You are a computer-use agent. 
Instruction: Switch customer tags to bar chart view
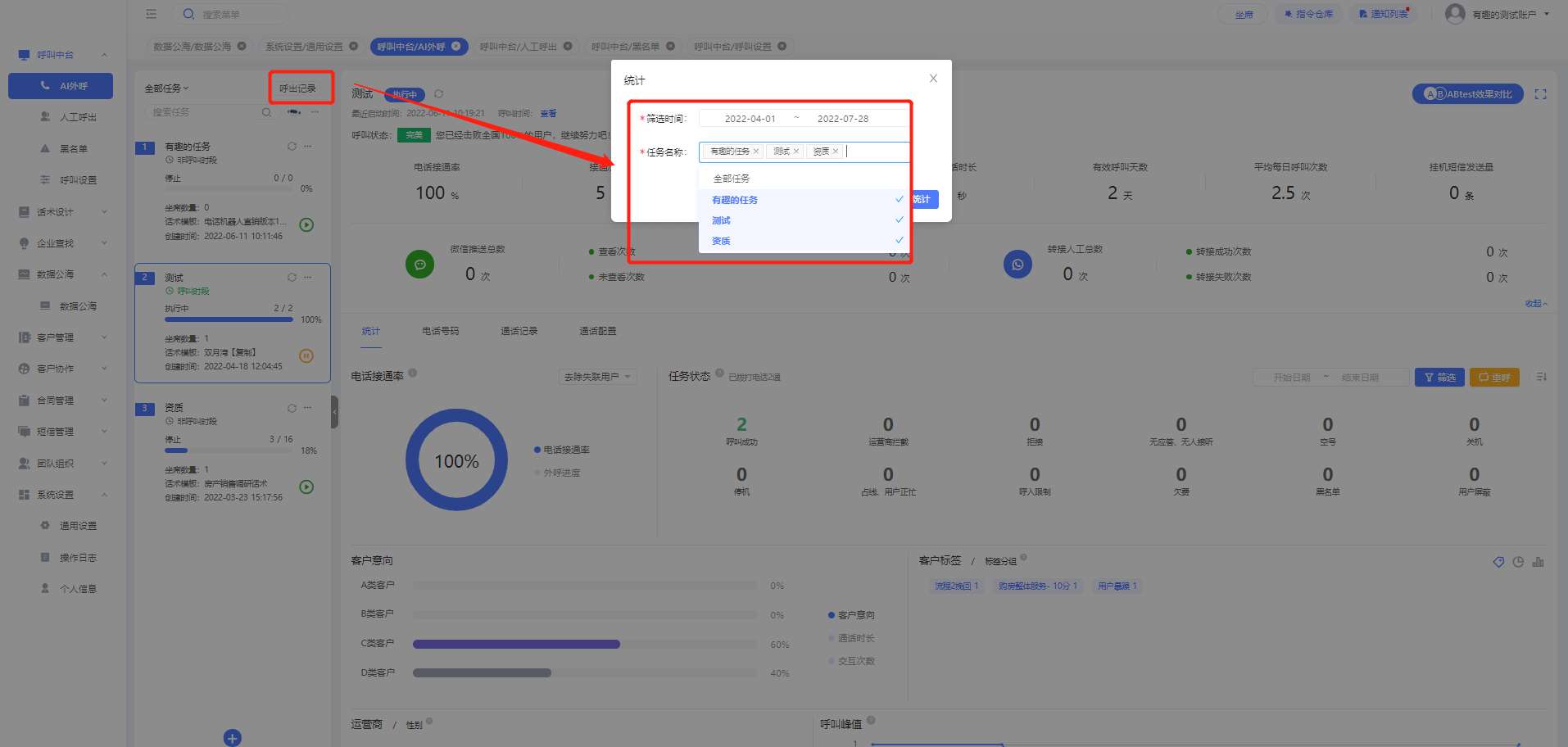coord(1538,562)
